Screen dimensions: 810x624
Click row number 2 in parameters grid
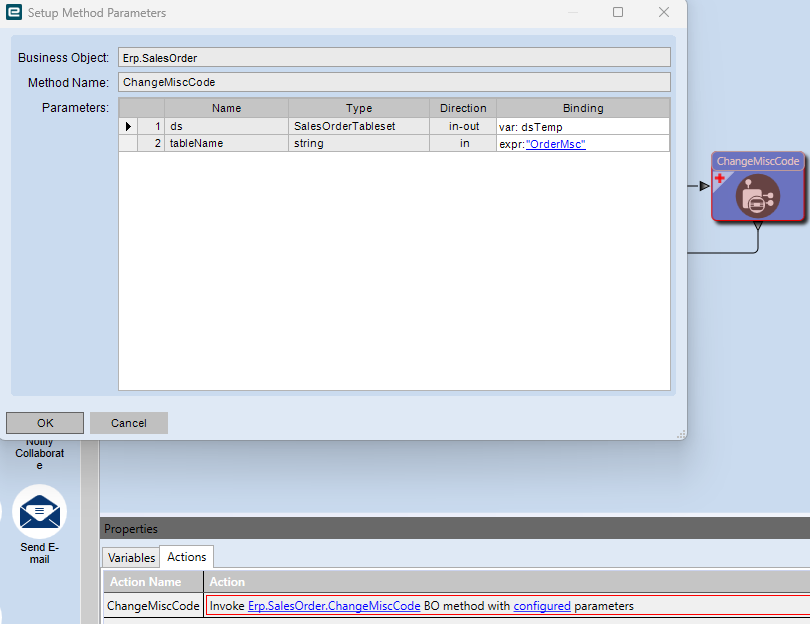pos(151,143)
